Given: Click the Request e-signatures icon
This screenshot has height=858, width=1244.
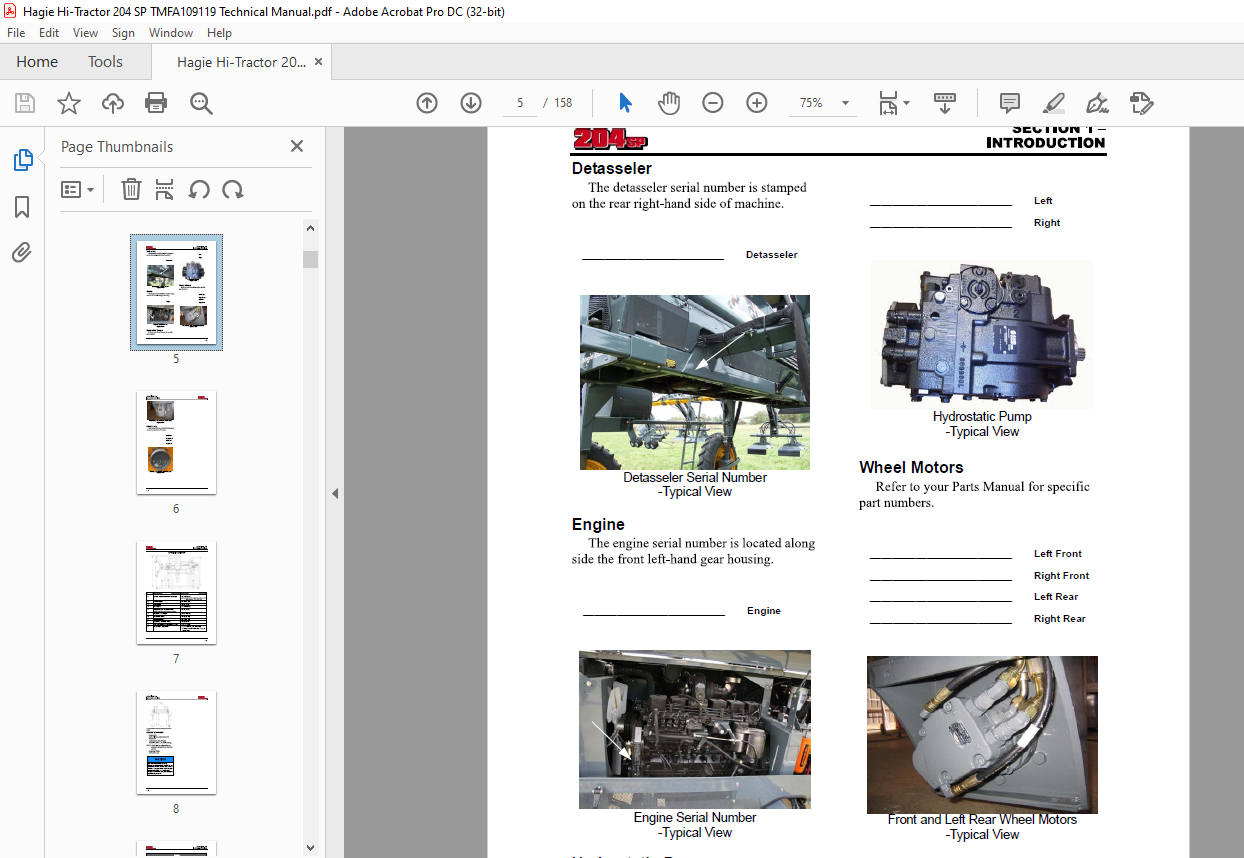Looking at the screenshot, I should (x=1141, y=103).
